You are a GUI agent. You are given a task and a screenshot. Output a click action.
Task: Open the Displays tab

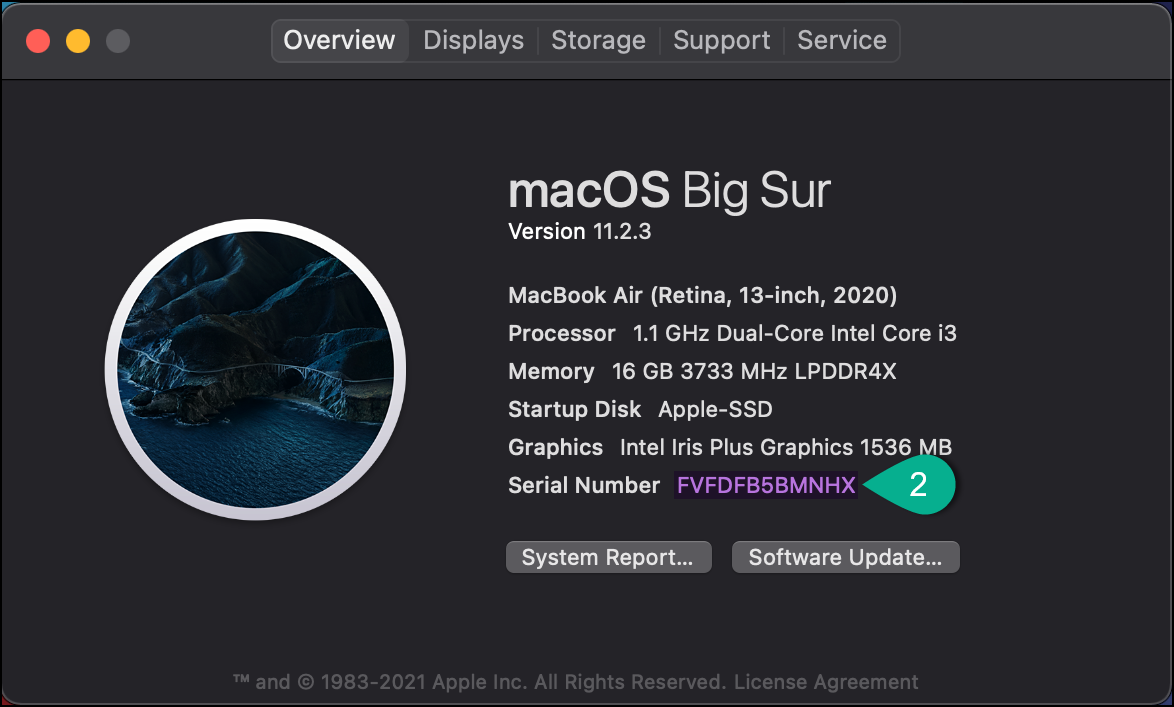click(x=473, y=41)
